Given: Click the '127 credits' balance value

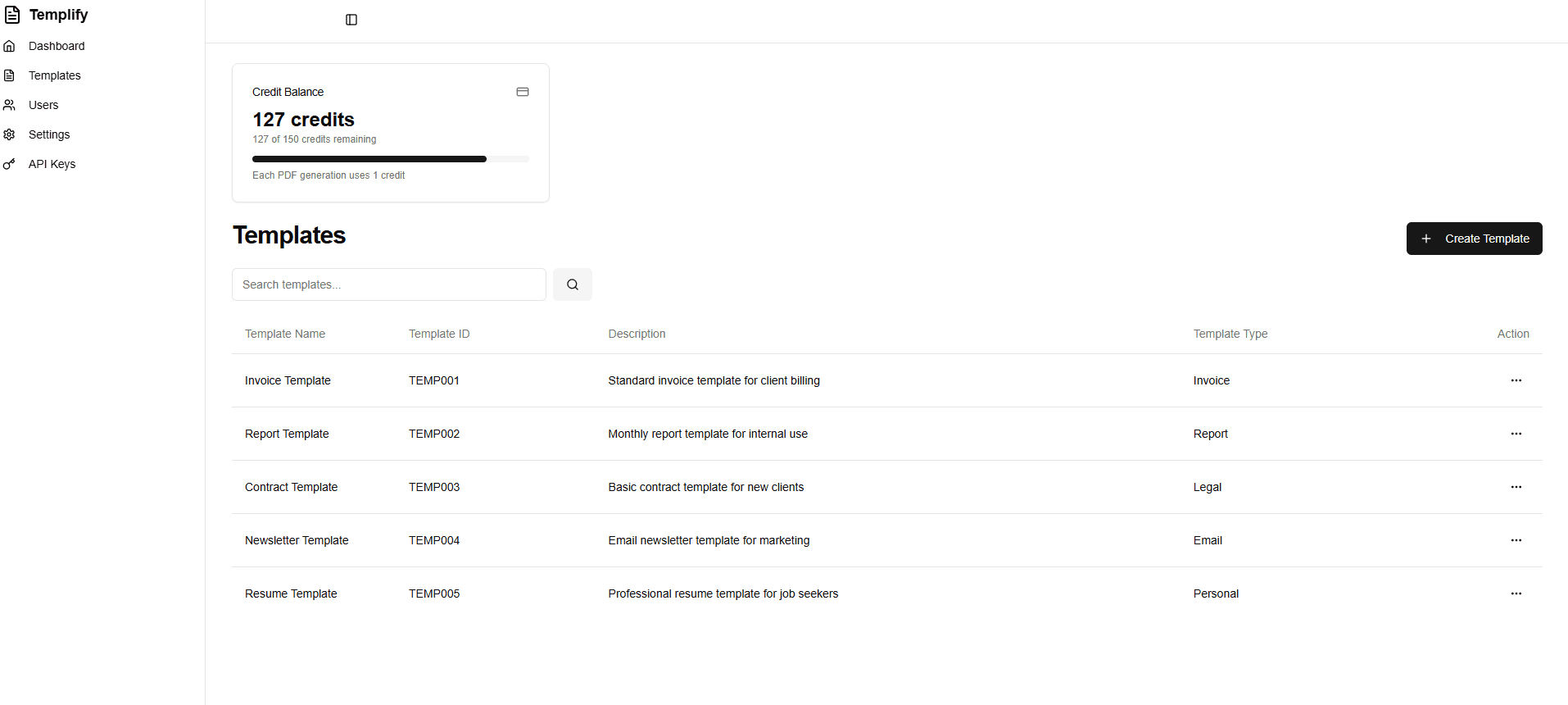Looking at the screenshot, I should tap(303, 120).
